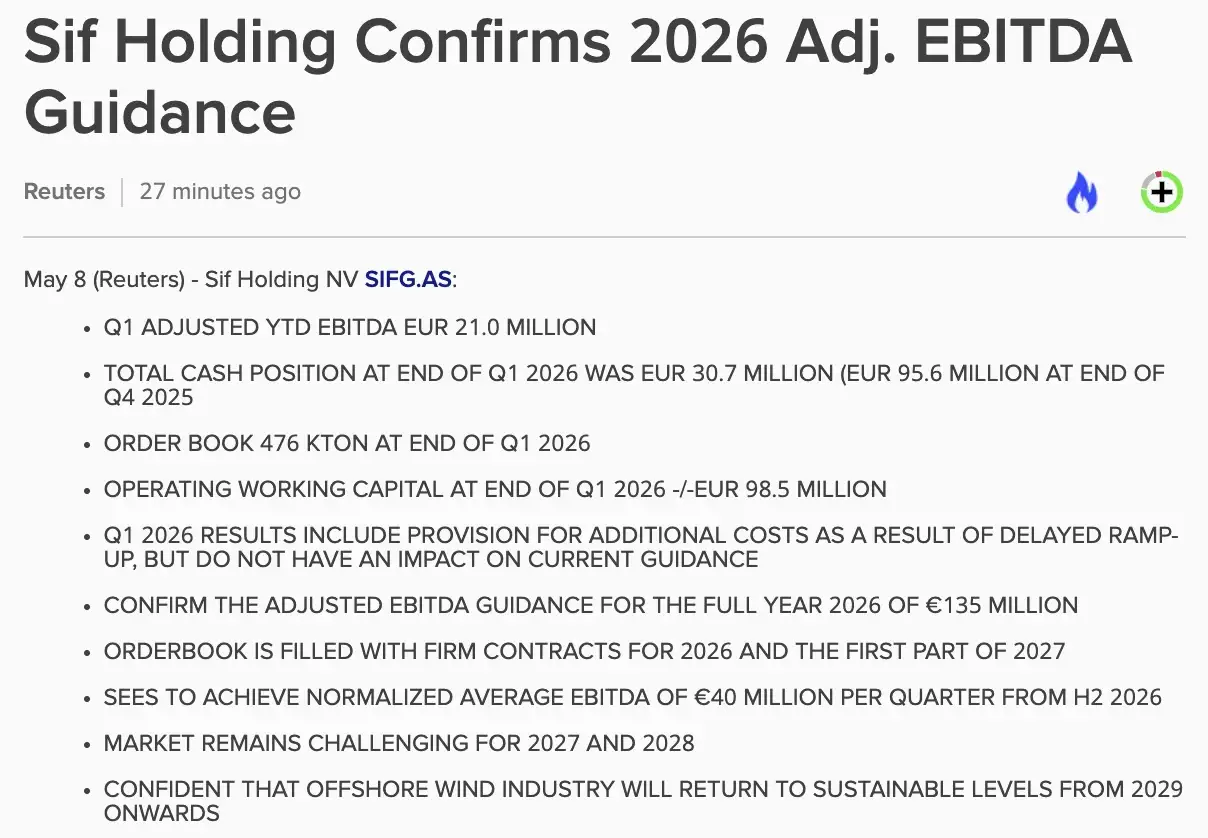Select the market remains challenging bullet
The width and height of the screenshot is (1208, 838).
[x=399, y=743]
